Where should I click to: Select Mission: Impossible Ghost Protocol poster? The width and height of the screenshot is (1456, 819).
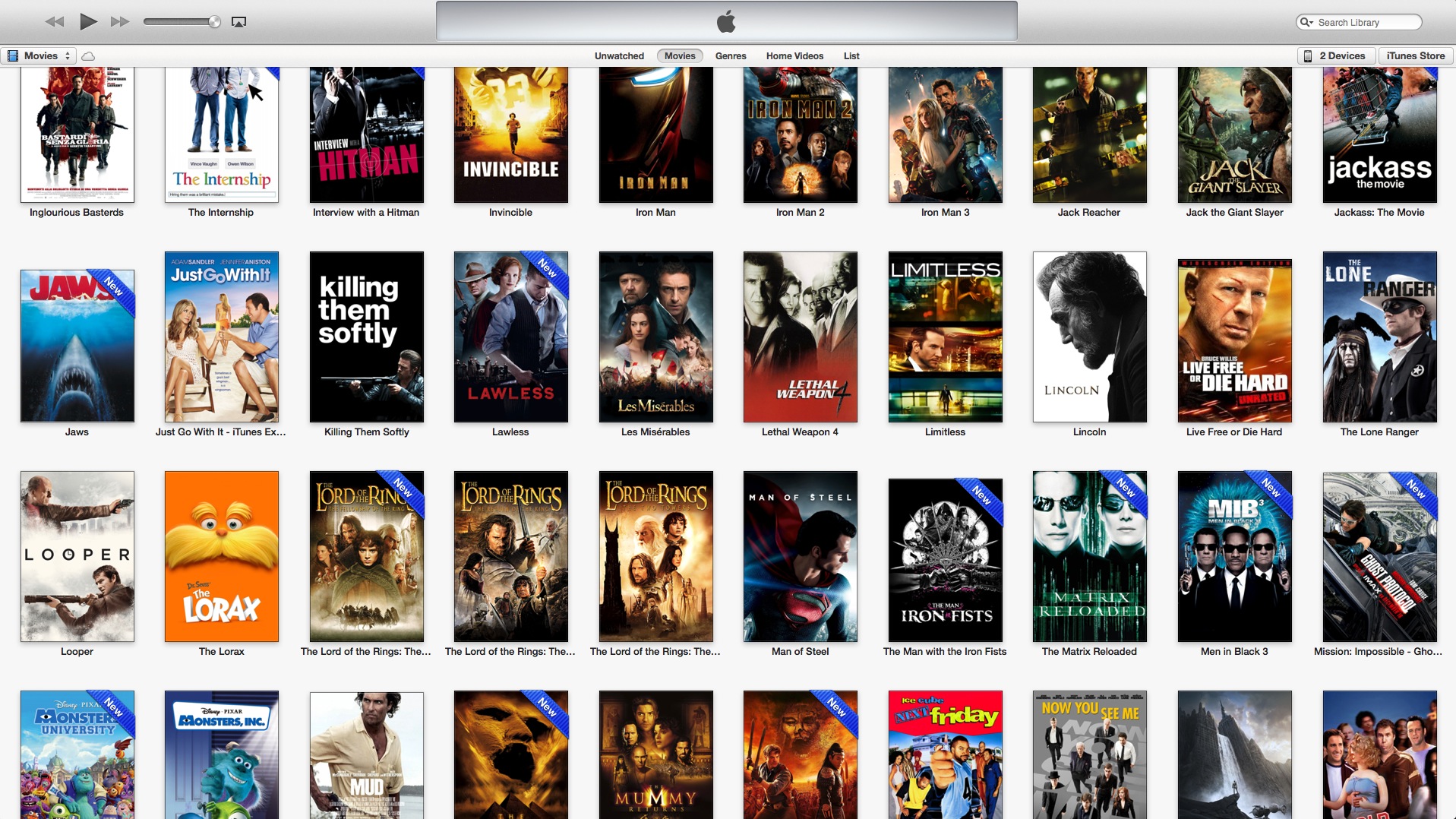click(x=1380, y=557)
